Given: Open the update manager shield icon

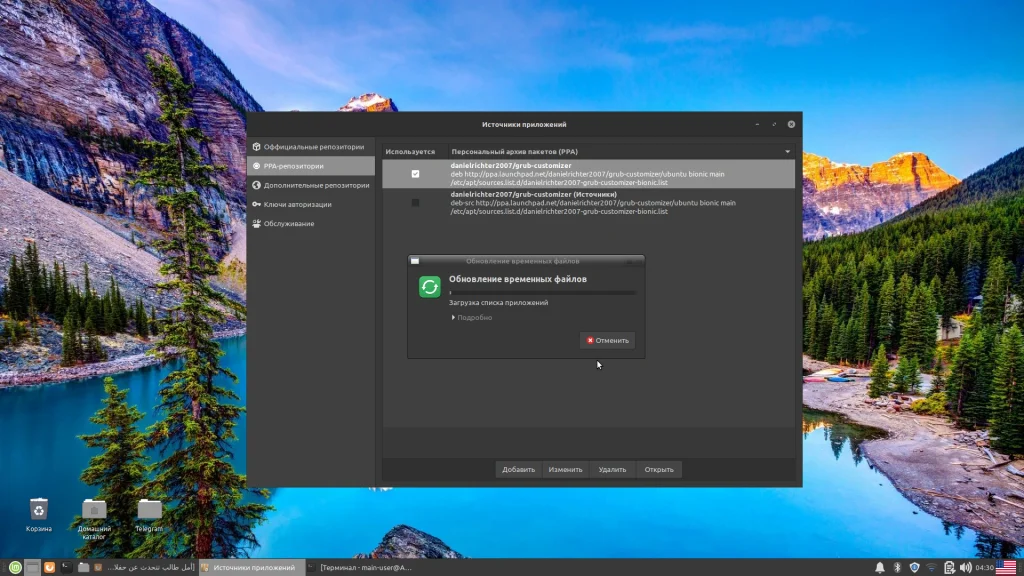Looking at the screenshot, I should [914, 568].
